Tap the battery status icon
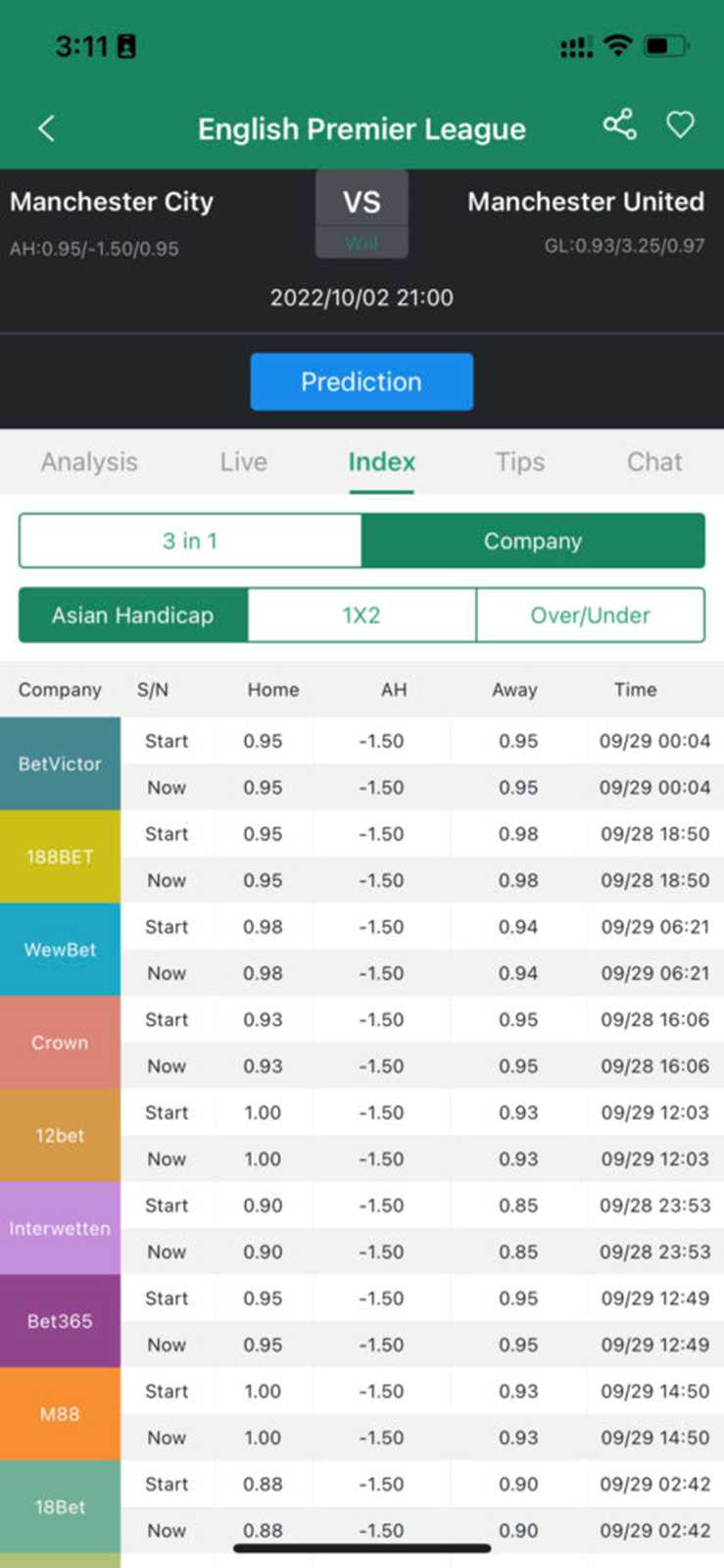Image resolution: width=724 pixels, height=1568 pixels. [x=667, y=46]
